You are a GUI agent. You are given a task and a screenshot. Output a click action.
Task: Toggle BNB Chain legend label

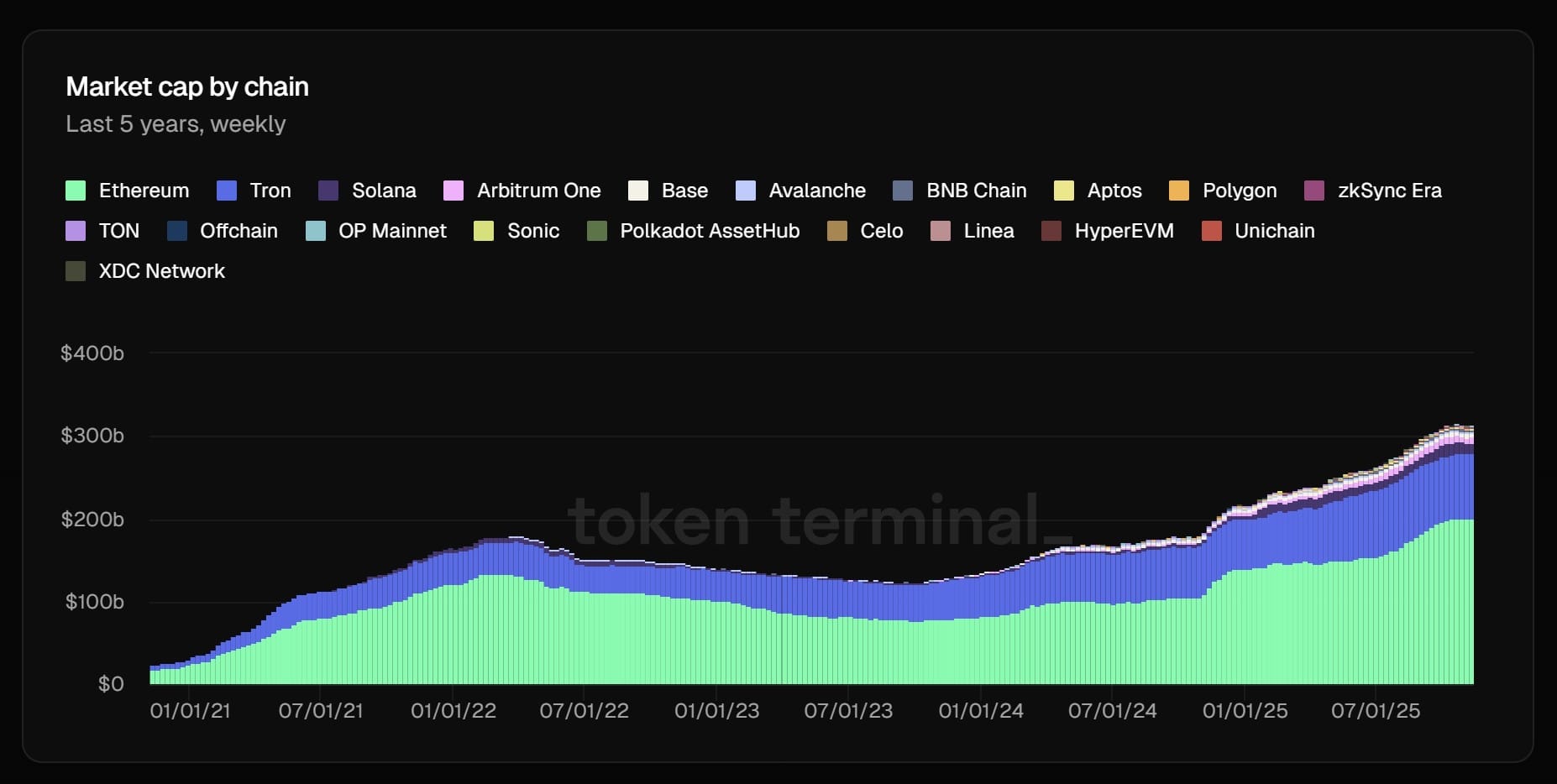click(976, 191)
